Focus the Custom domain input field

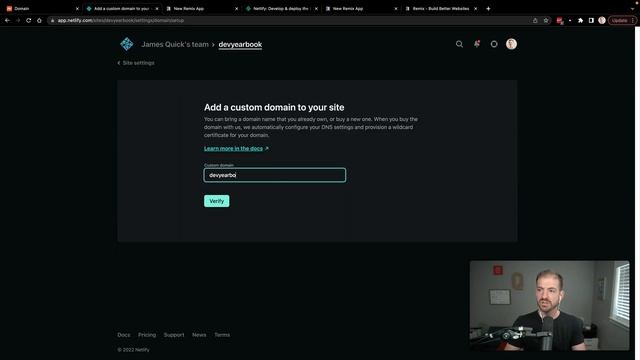pos(275,175)
